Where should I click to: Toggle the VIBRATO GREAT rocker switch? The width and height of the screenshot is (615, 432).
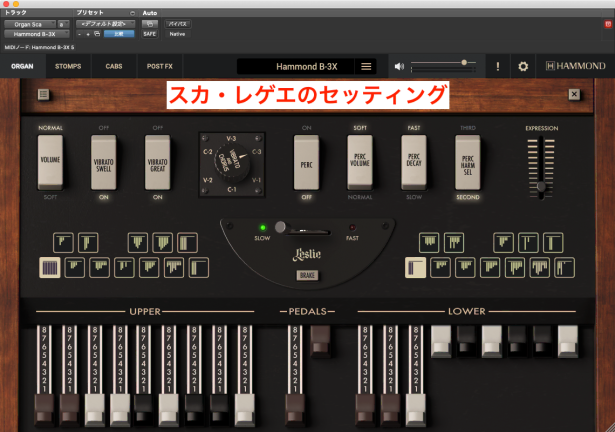coord(157,161)
